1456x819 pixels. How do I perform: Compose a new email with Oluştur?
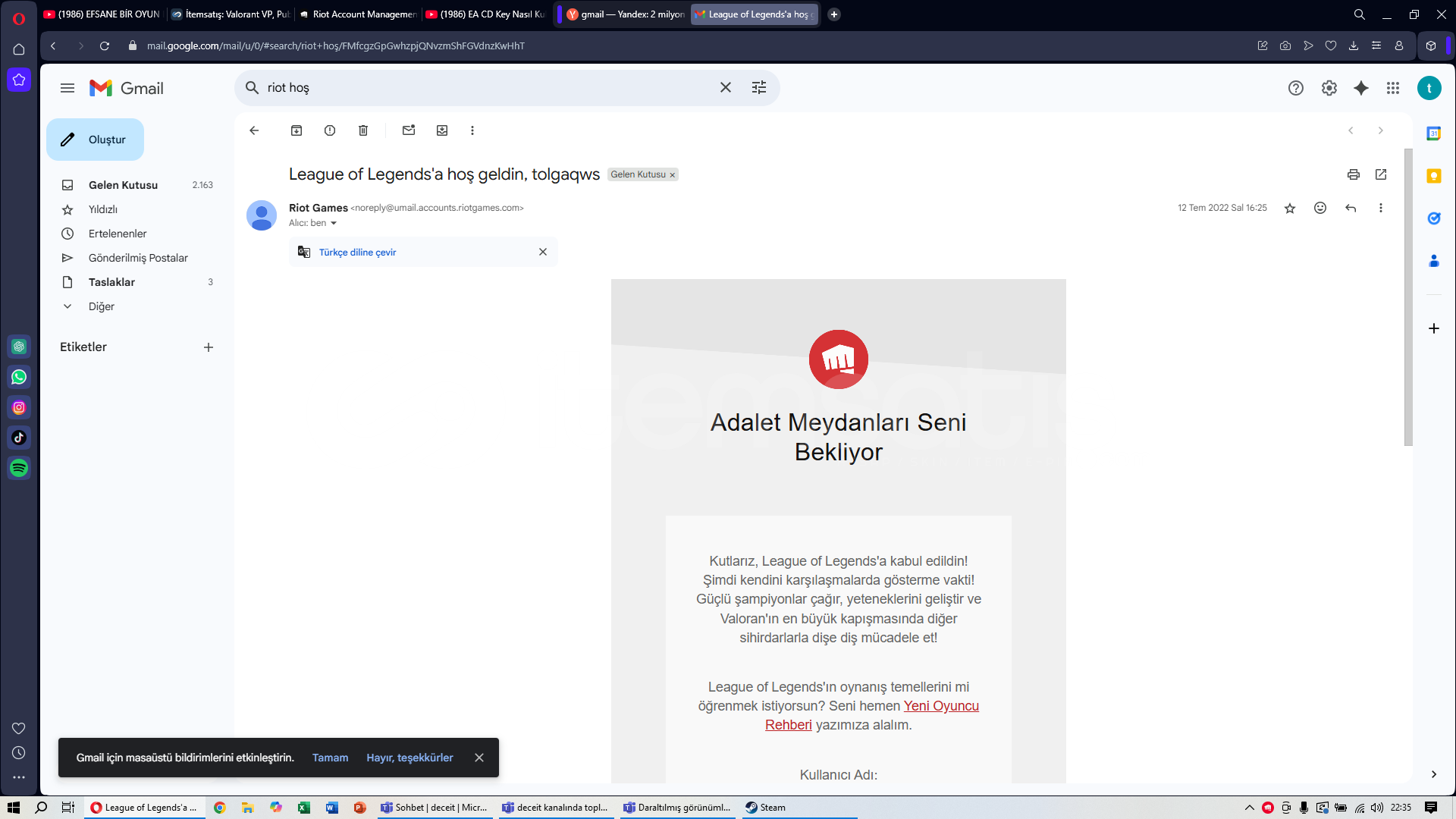[95, 140]
